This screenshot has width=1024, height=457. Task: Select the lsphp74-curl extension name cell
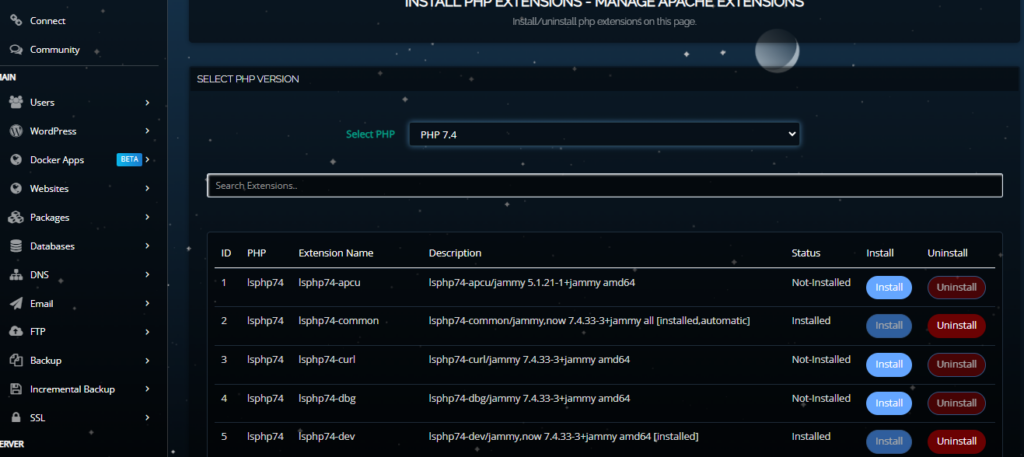(x=327, y=360)
